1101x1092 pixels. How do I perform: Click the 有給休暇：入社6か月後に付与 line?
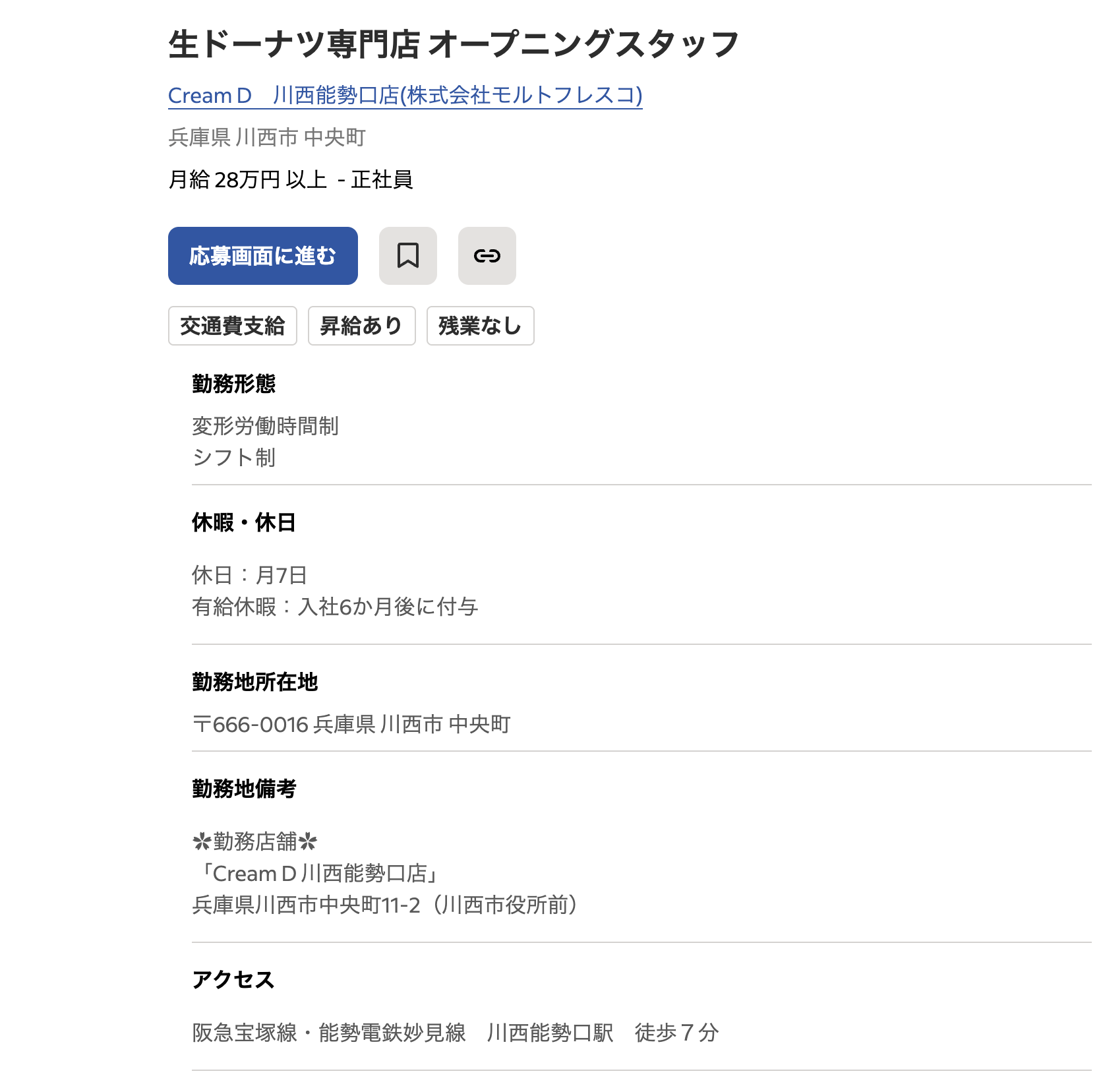pyautogui.click(x=334, y=607)
